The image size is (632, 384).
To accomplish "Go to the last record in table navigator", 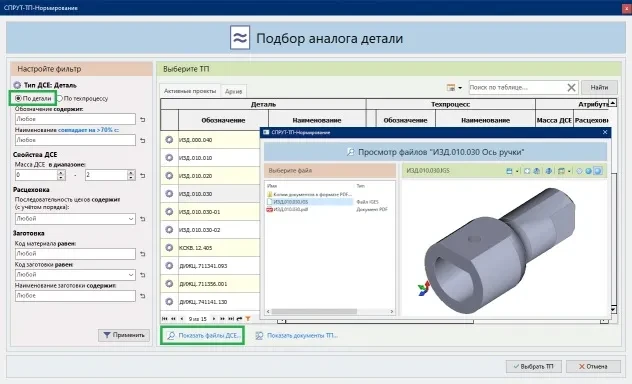I will click(231, 319).
